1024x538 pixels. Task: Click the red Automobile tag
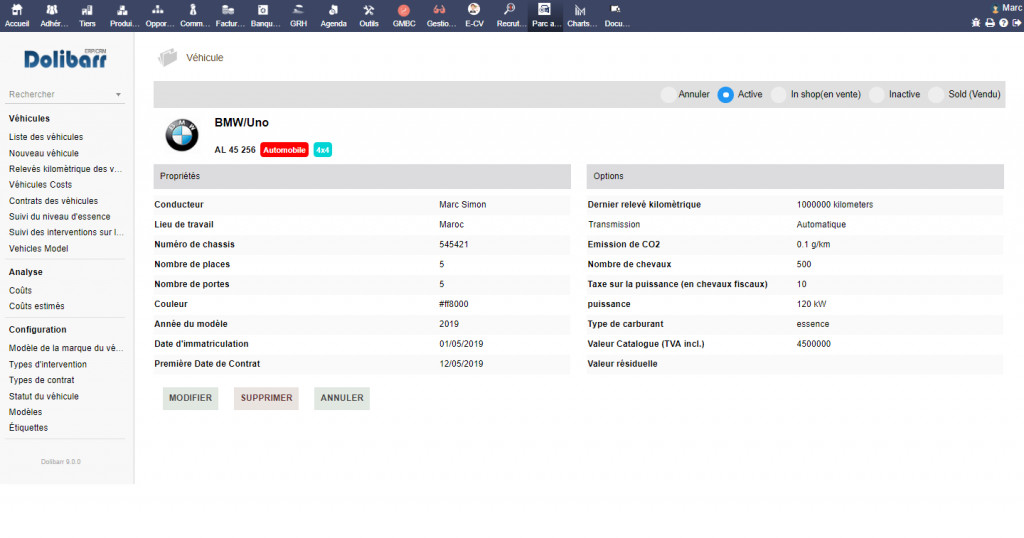pyautogui.click(x=284, y=150)
